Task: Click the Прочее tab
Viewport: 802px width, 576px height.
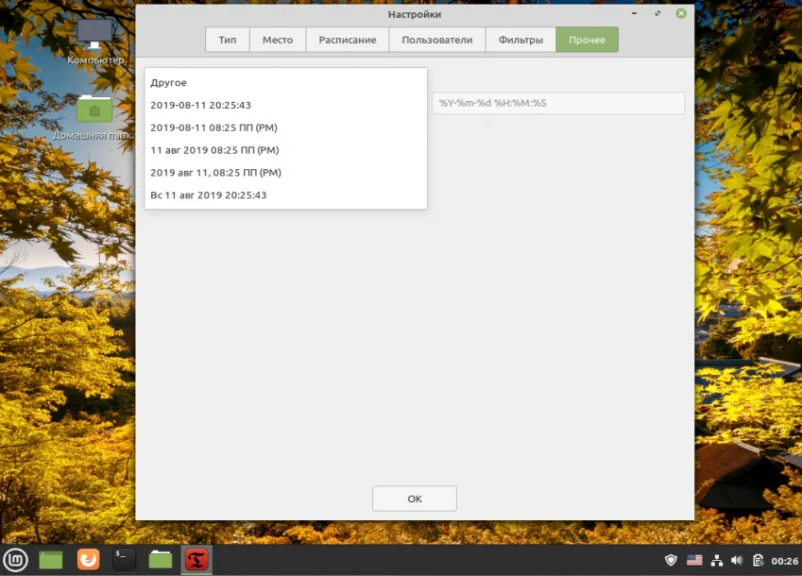Action: tap(587, 40)
